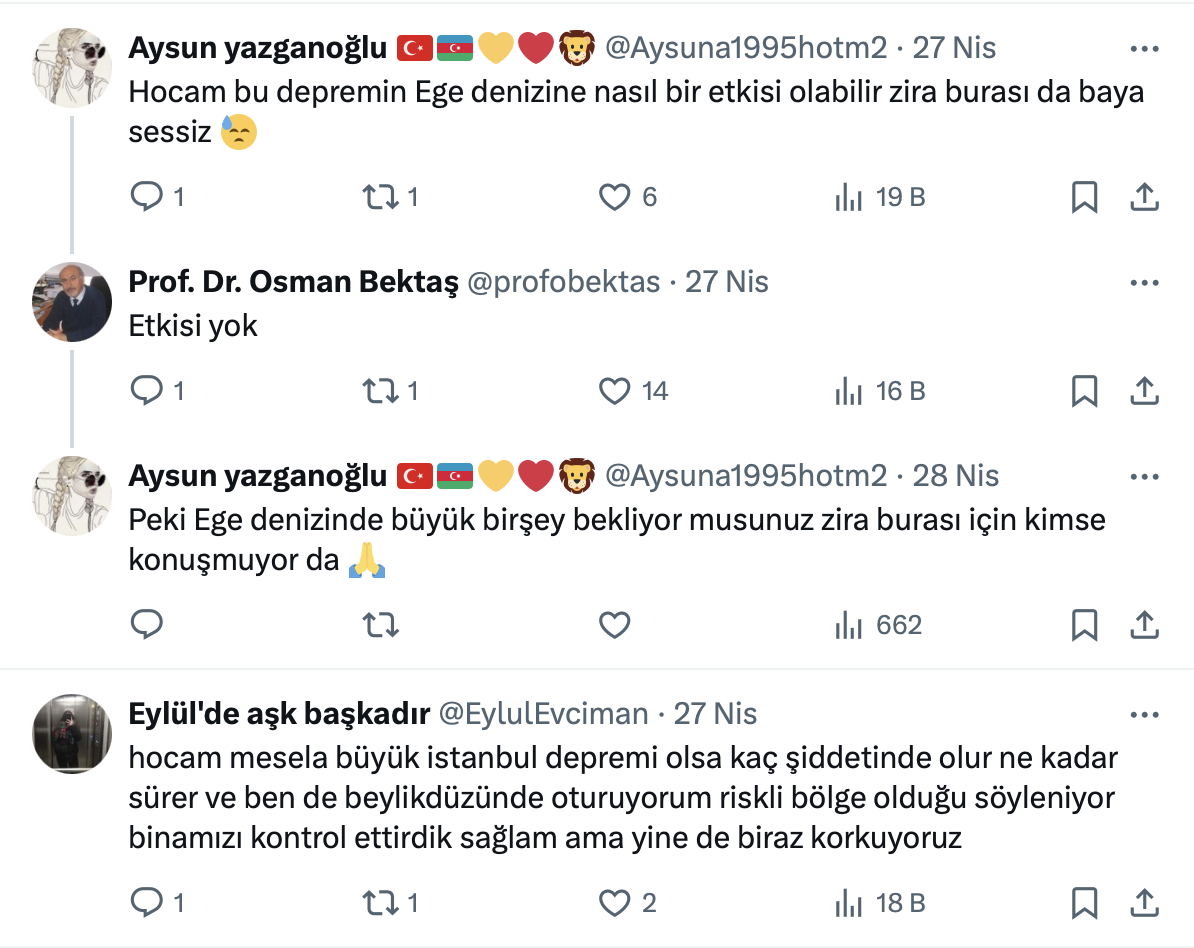
Task: Like the "Etkisi yok" tweet
Action: 614,390
